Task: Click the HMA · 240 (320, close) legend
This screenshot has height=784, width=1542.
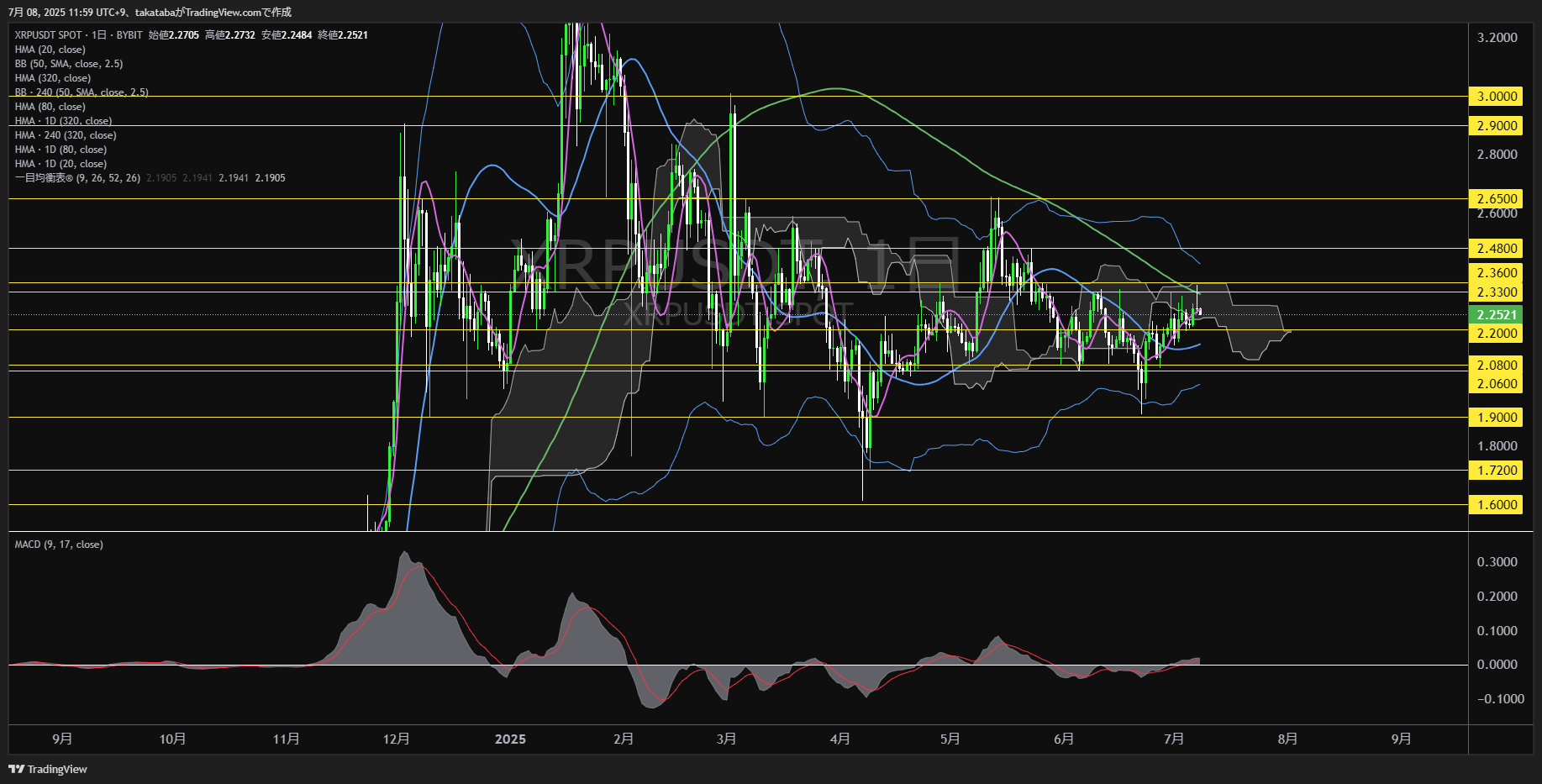Action: click(66, 135)
